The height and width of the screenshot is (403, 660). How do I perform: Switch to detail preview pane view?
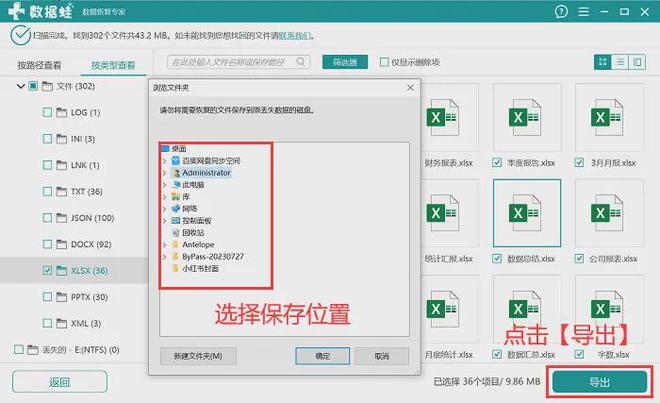click(x=637, y=62)
